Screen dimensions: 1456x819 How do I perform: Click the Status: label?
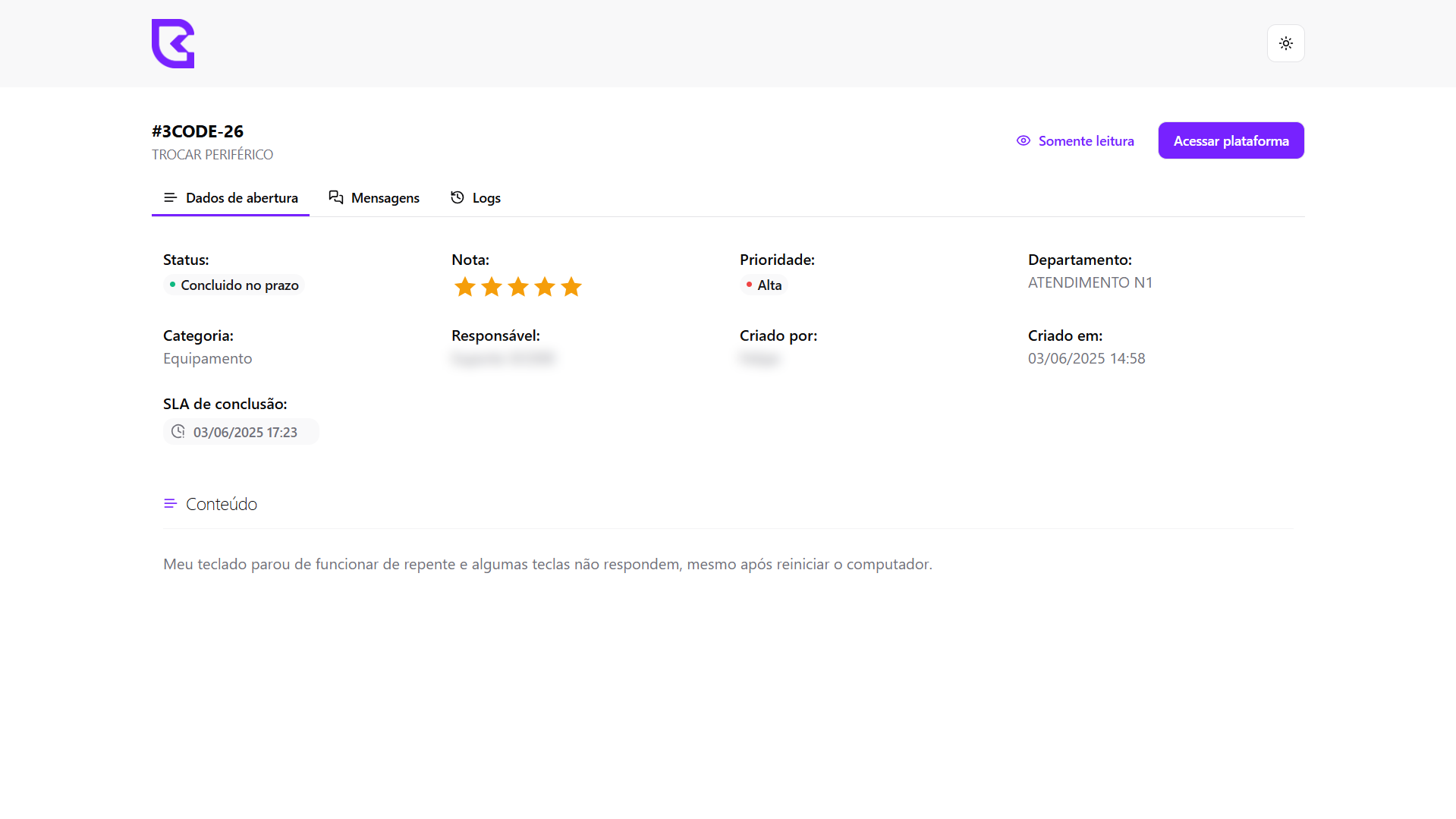coord(186,260)
